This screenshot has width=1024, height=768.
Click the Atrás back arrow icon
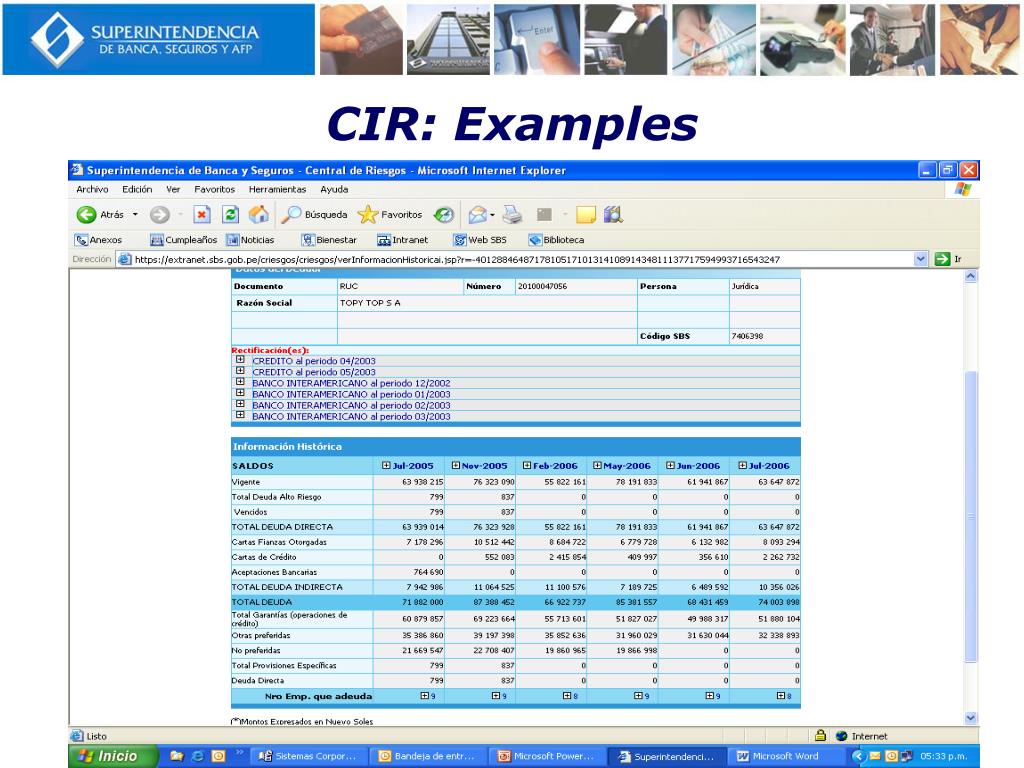[86, 214]
